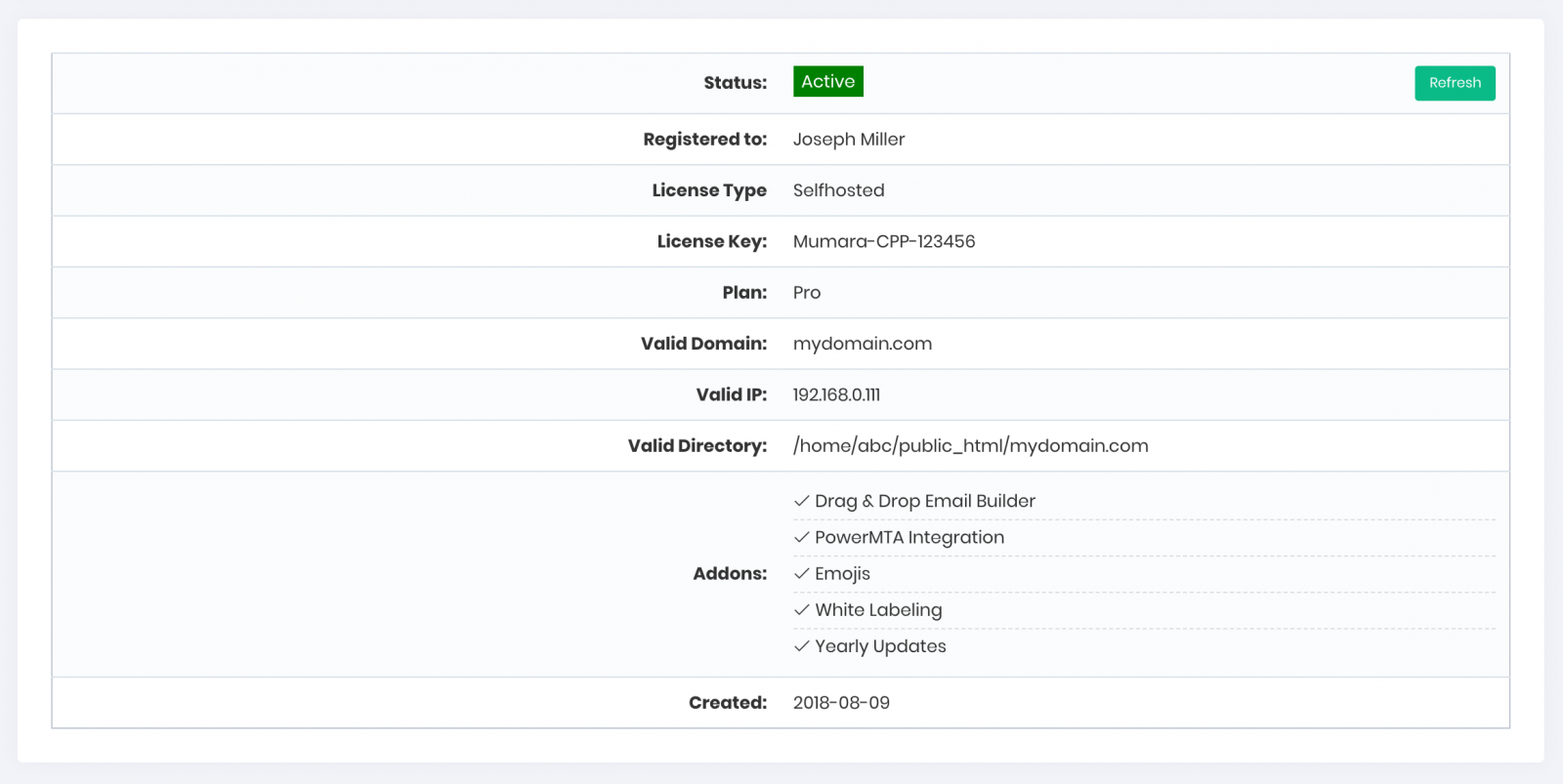Select the license key Mumara-CPP-123456 text
The width and height of the screenshot is (1563, 784).
pyautogui.click(x=883, y=241)
